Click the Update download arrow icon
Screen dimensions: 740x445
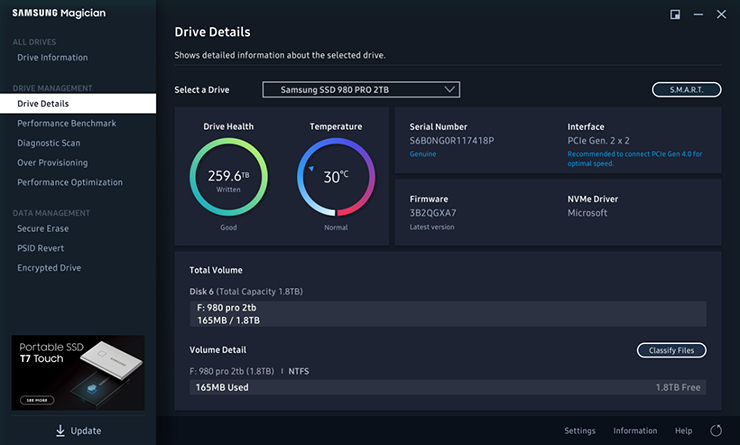point(60,430)
